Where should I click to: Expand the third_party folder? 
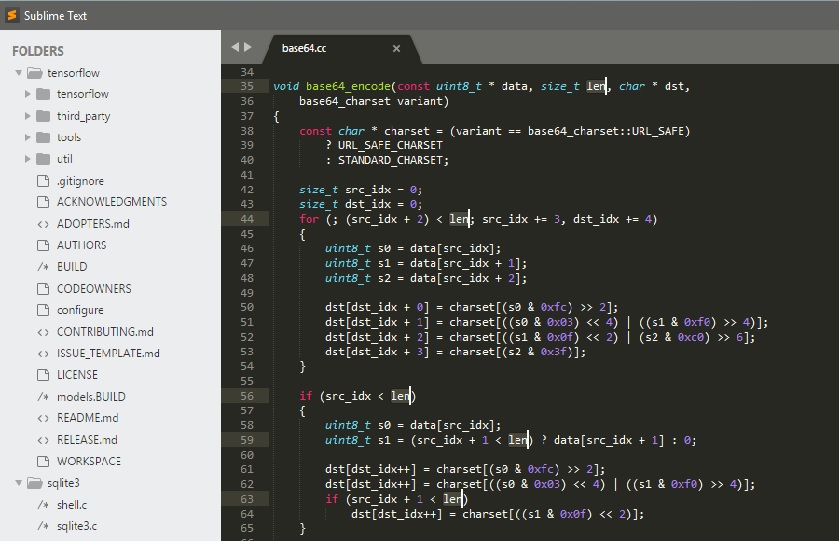pos(28,116)
